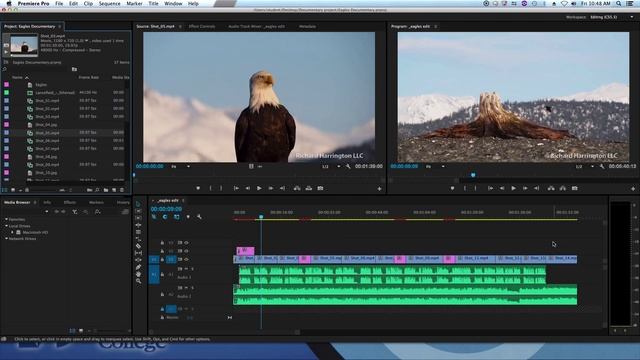
Task: Collapse Local Drives in Media Browser
Action: point(7,226)
